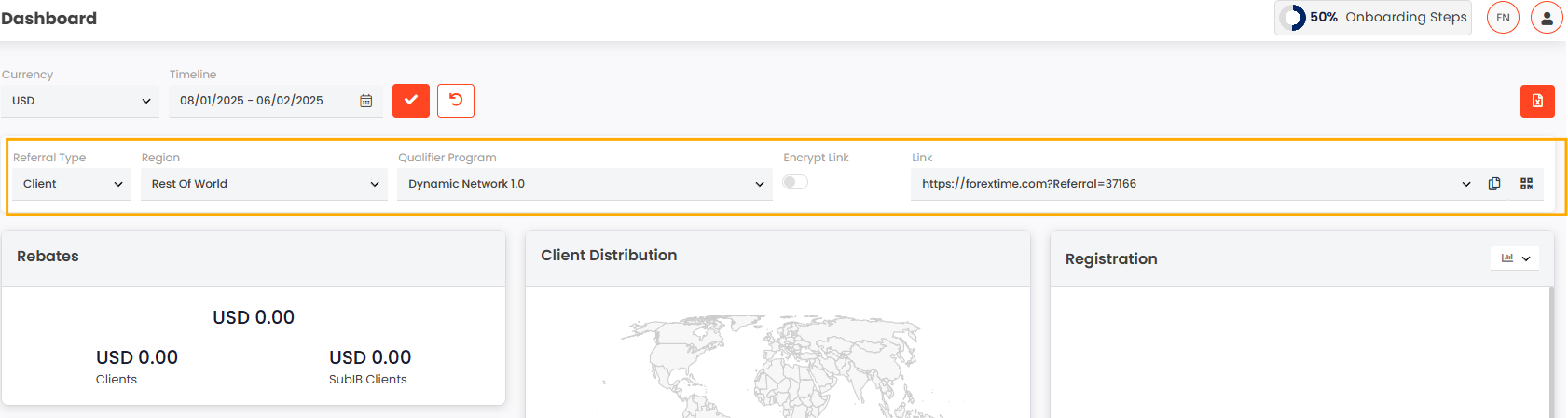
Task: Open user profile account icon
Action: [1547, 18]
